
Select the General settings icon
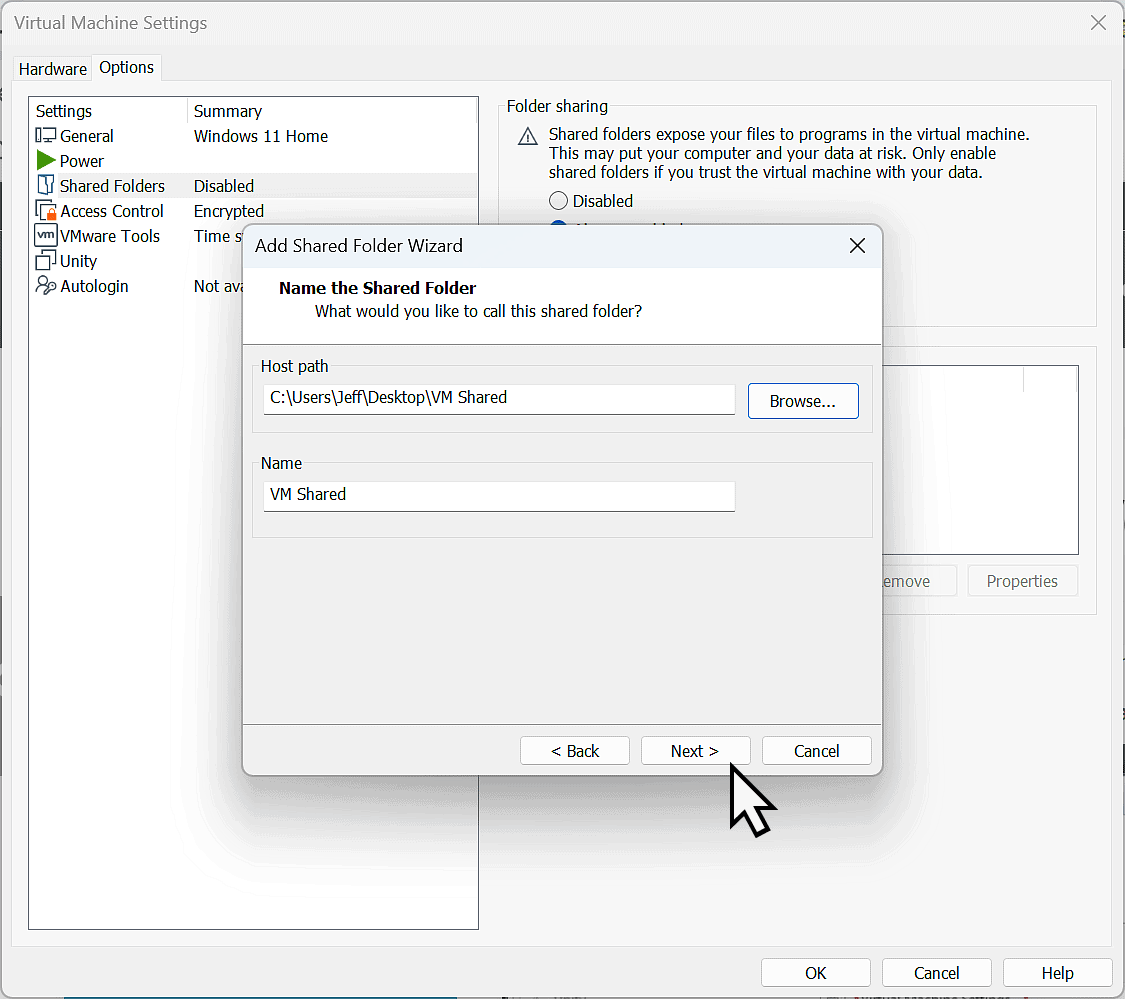click(45, 136)
